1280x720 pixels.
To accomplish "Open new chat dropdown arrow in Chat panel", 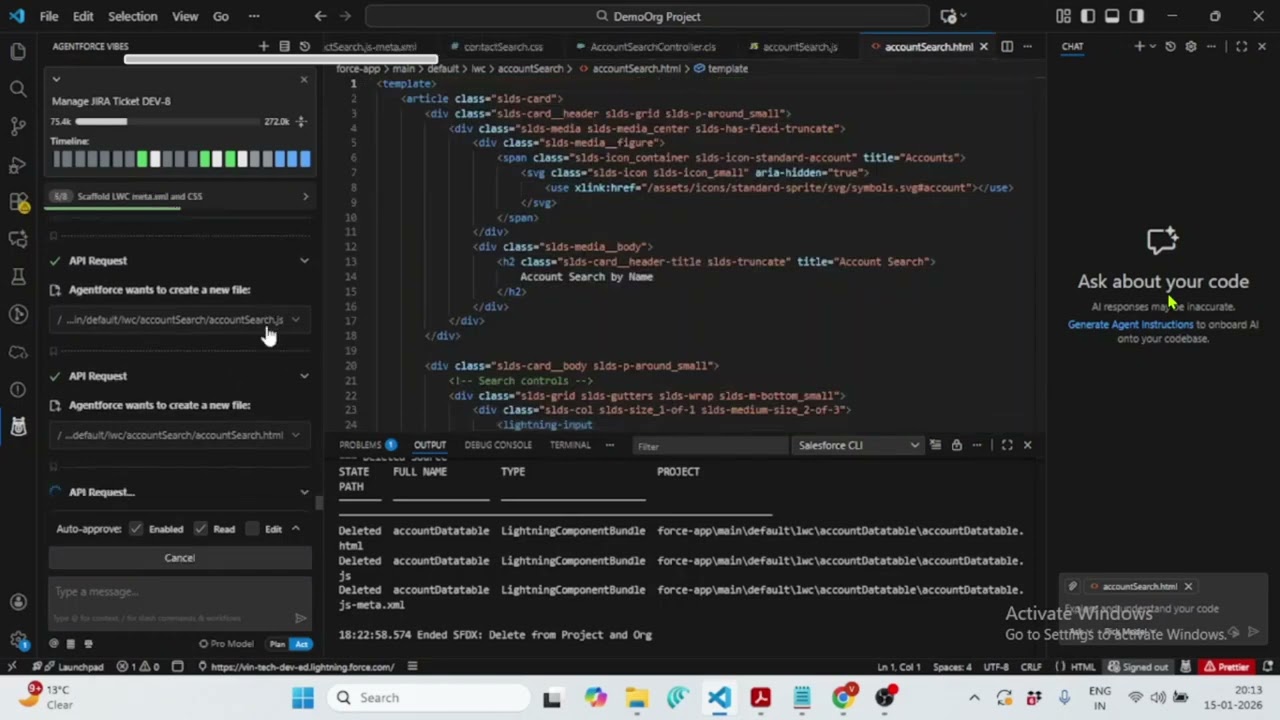I will pos(1153,46).
